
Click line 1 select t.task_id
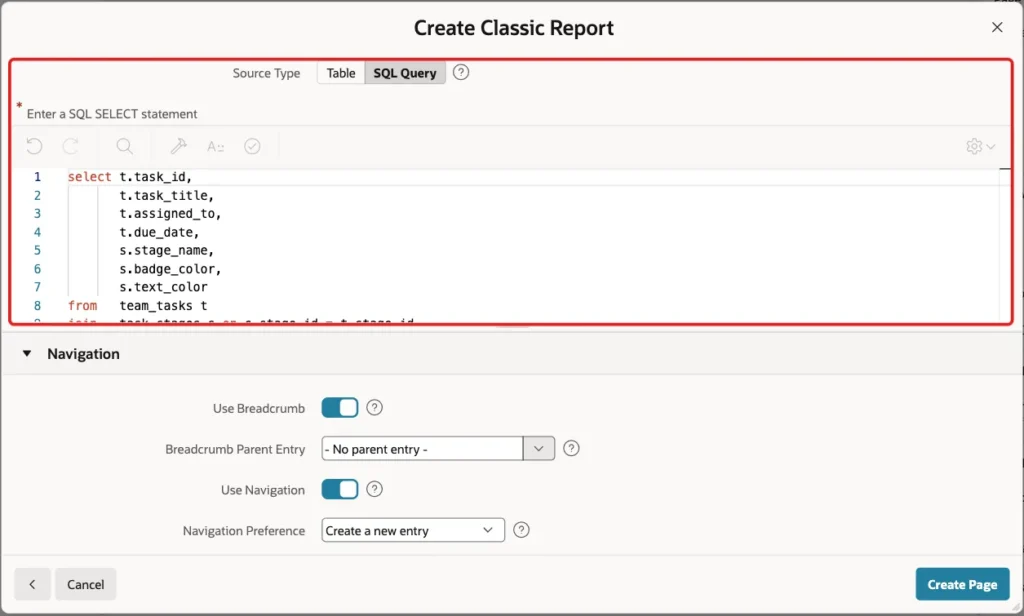[129, 177]
